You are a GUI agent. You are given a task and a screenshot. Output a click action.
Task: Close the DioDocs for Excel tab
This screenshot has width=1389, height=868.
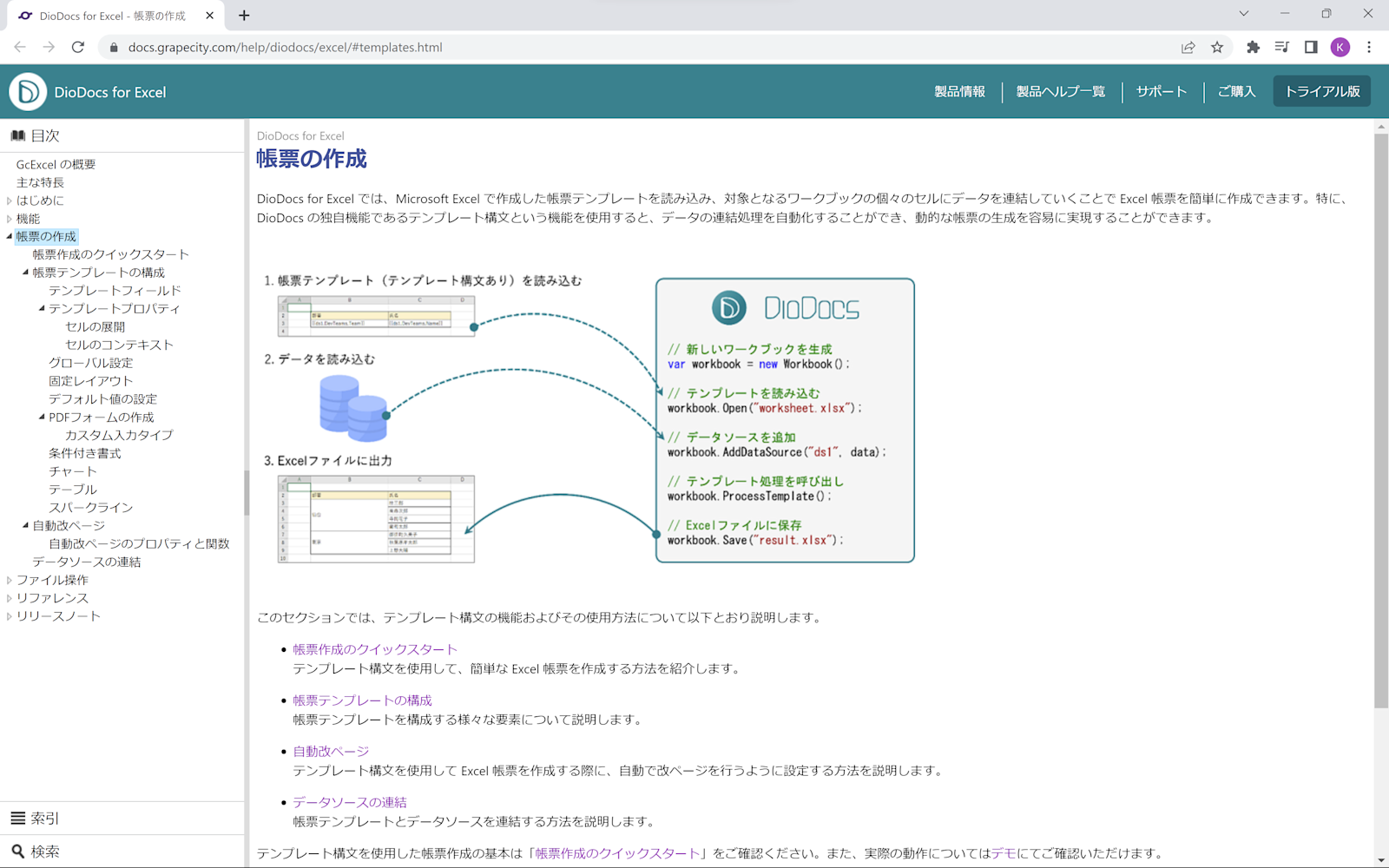tap(210, 16)
